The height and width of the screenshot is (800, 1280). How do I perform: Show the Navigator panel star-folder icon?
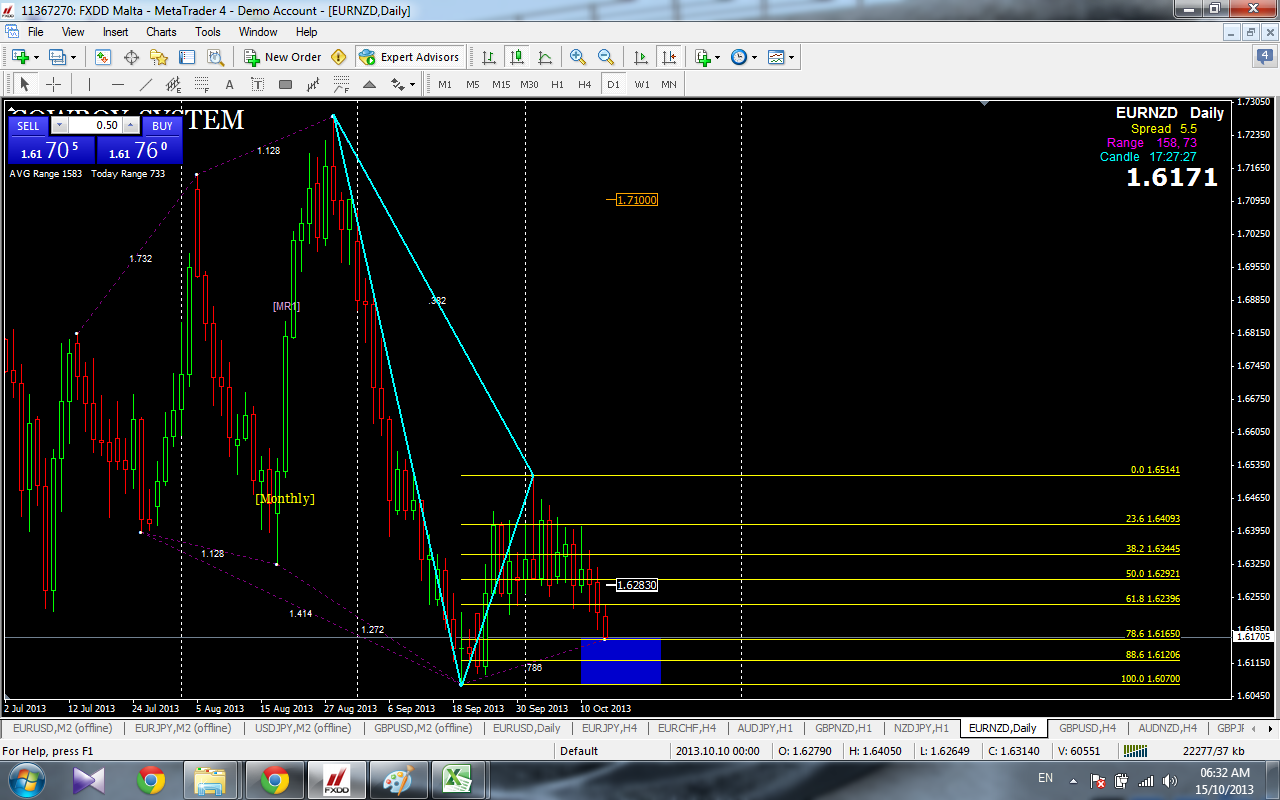pyautogui.click(x=159, y=57)
